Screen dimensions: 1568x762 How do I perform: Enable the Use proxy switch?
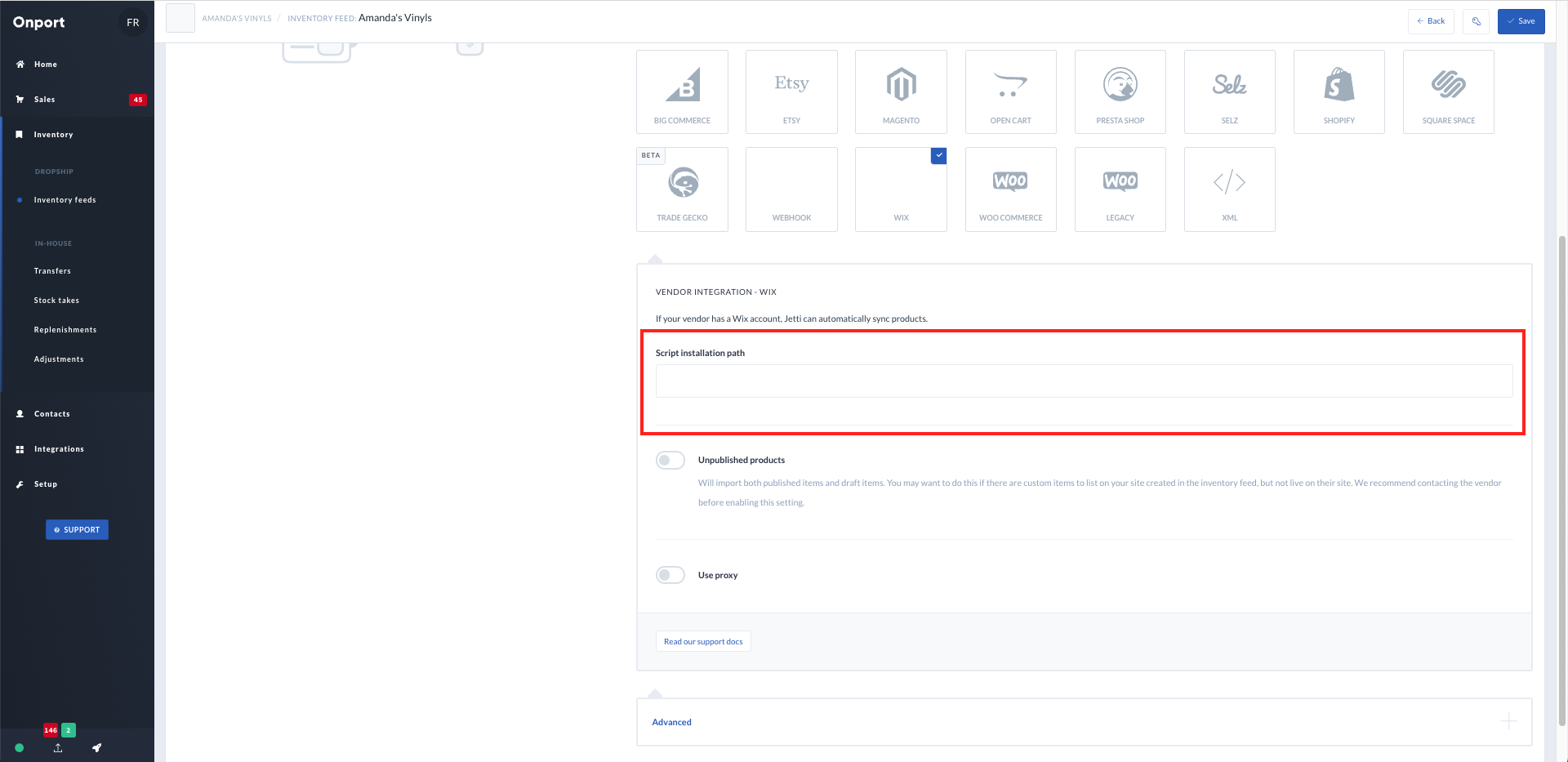pyautogui.click(x=670, y=575)
